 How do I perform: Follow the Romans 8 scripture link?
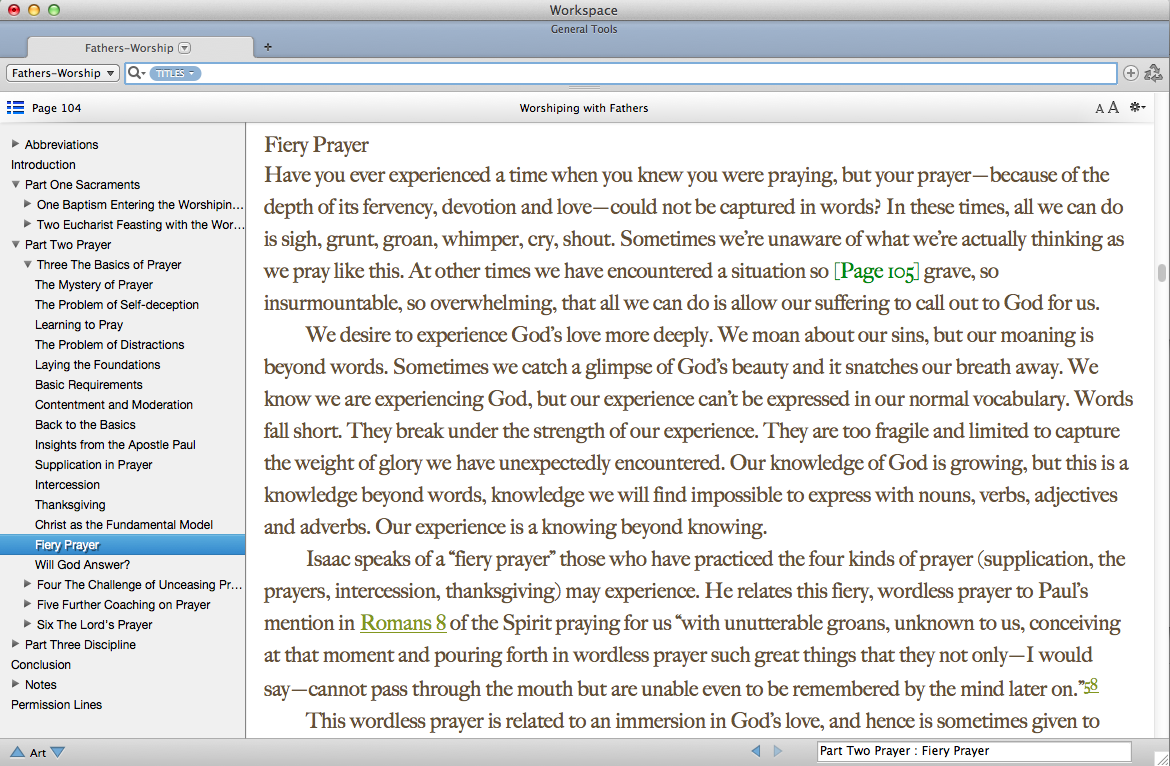(x=403, y=623)
